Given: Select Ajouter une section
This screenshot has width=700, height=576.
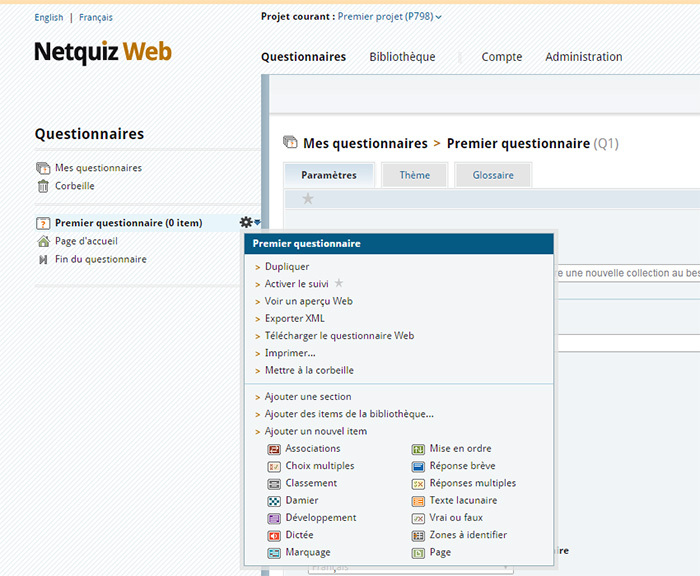Looking at the screenshot, I should 308,397.
